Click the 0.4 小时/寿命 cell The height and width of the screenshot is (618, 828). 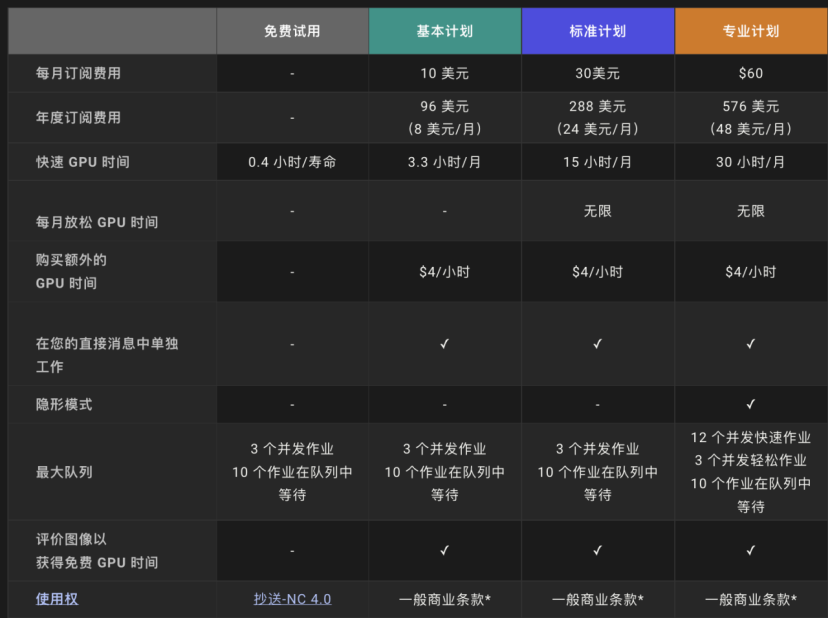pyautogui.click(x=292, y=162)
